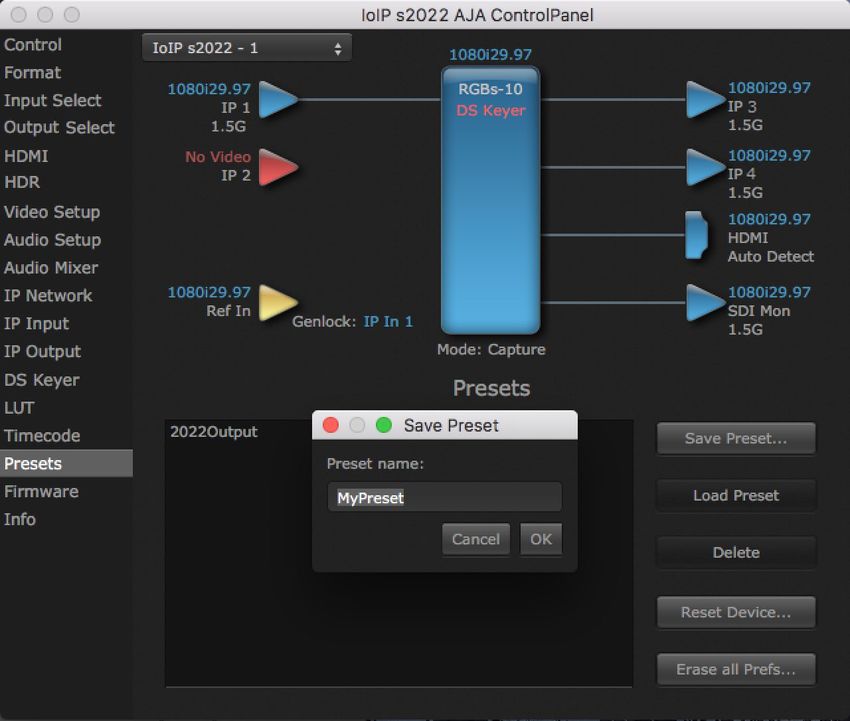Click the SDI Mon output triangle icon
This screenshot has width=850, height=721.
[x=705, y=302]
